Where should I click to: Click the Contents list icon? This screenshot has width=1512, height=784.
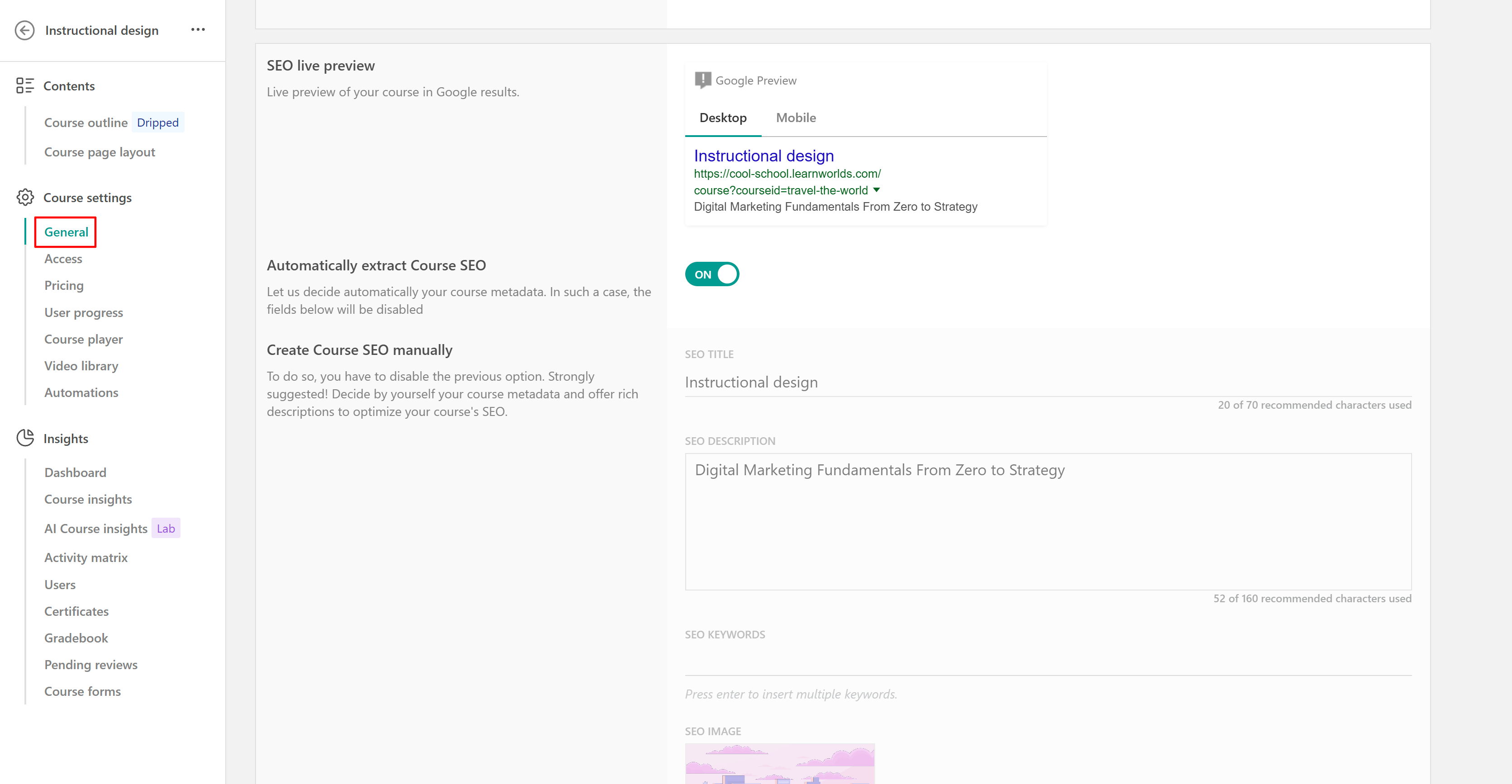coord(25,85)
